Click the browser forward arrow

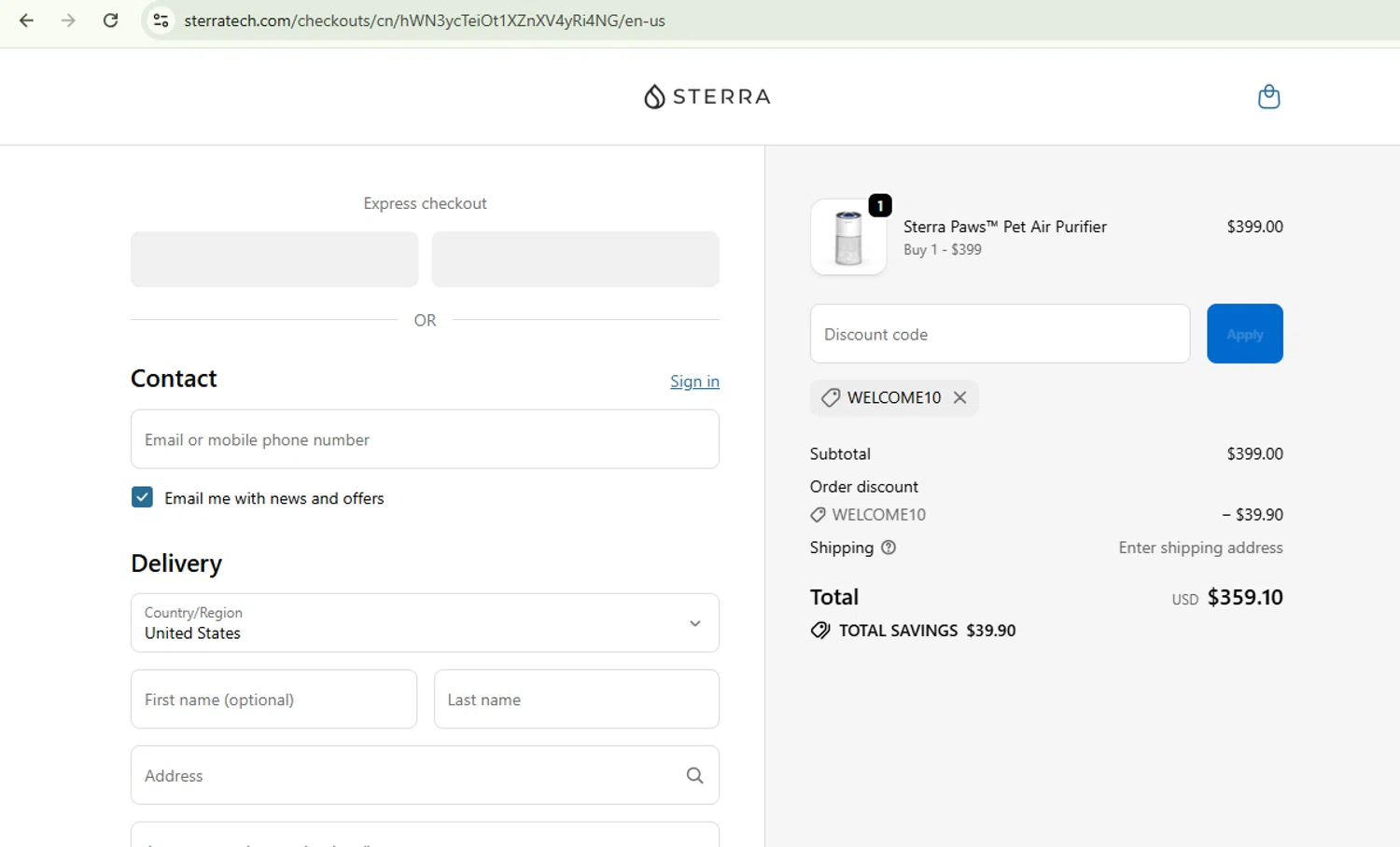click(68, 21)
